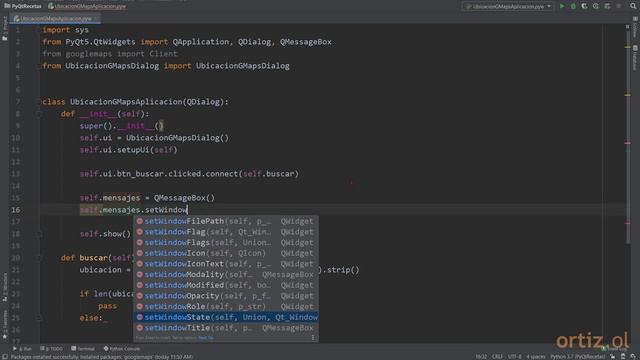Choose setWindowModified from completion list
The width and height of the screenshot is (640, 360).
pos(226,285)
